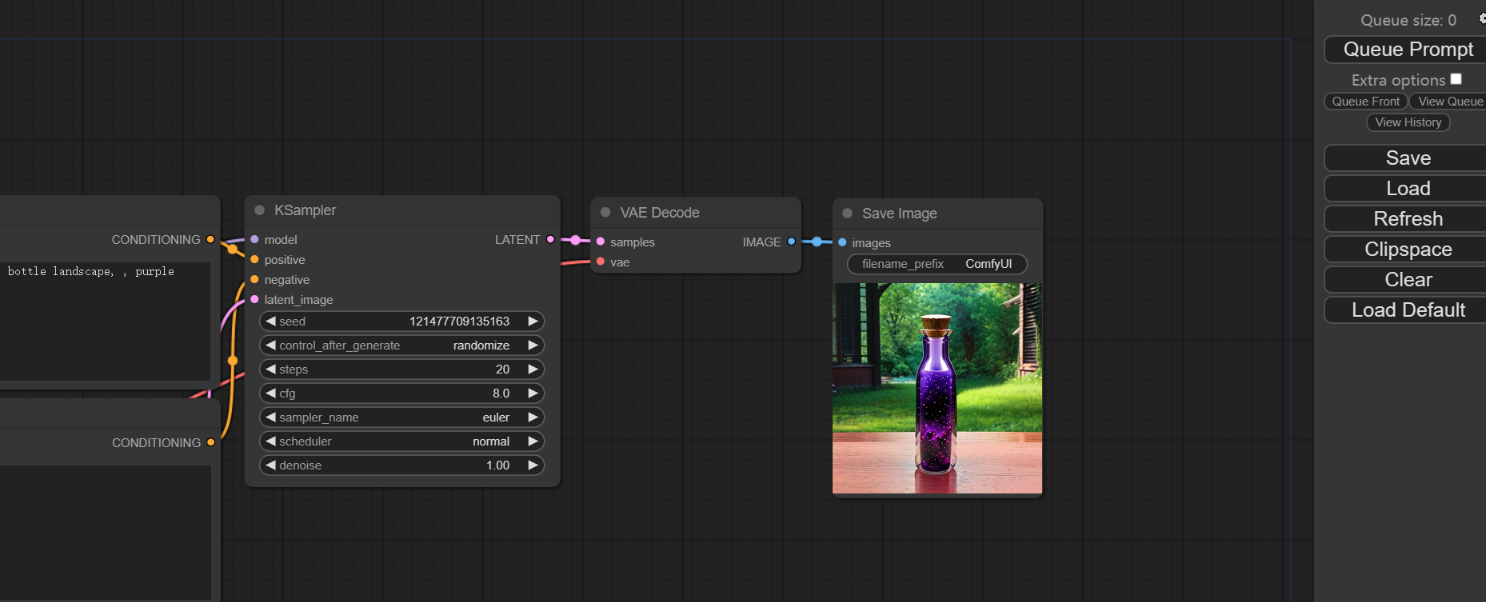Click the generated purple bottle image preview

(x=937, y=388)
